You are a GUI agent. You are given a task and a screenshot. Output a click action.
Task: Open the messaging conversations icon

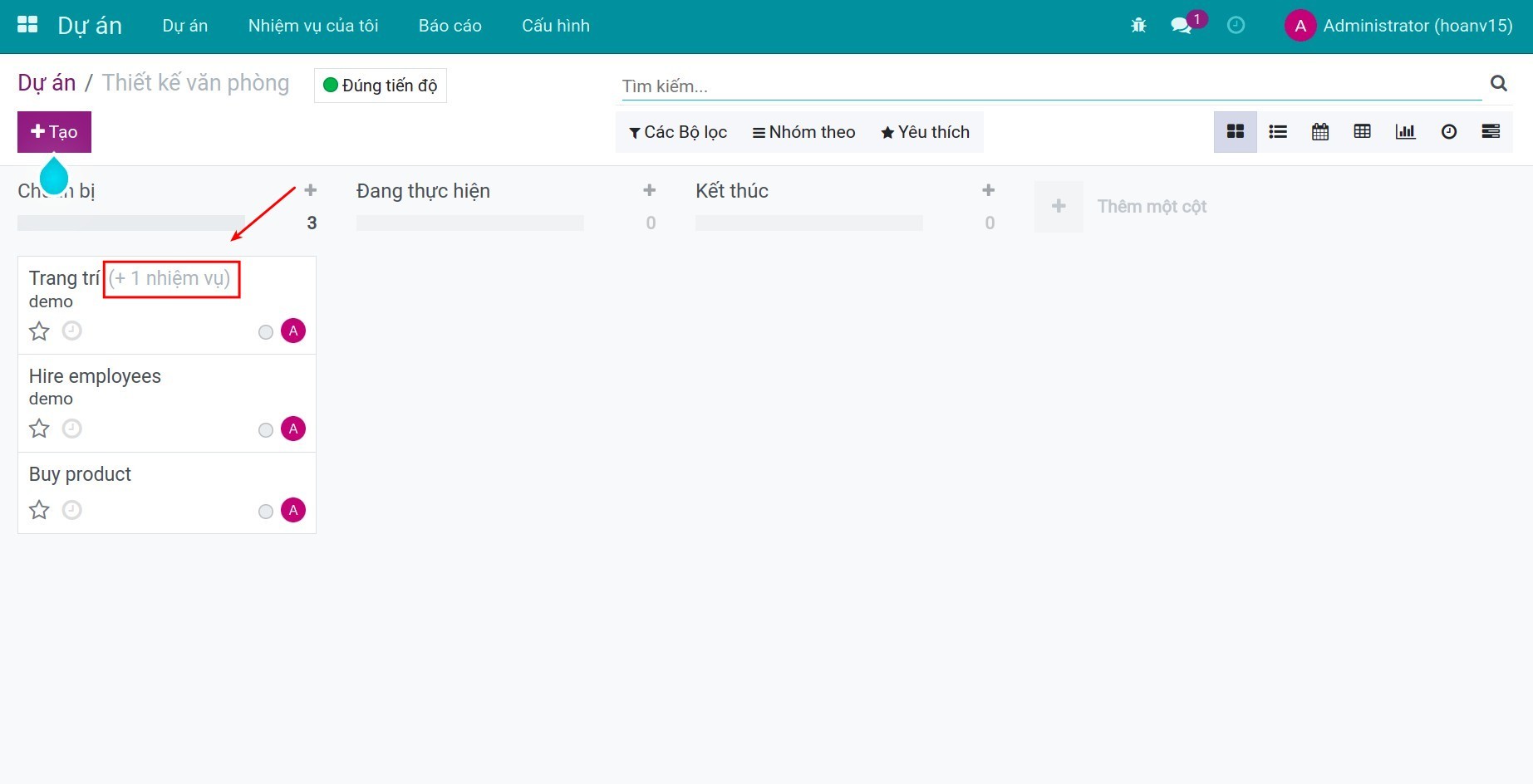(x=1180, y=26)
